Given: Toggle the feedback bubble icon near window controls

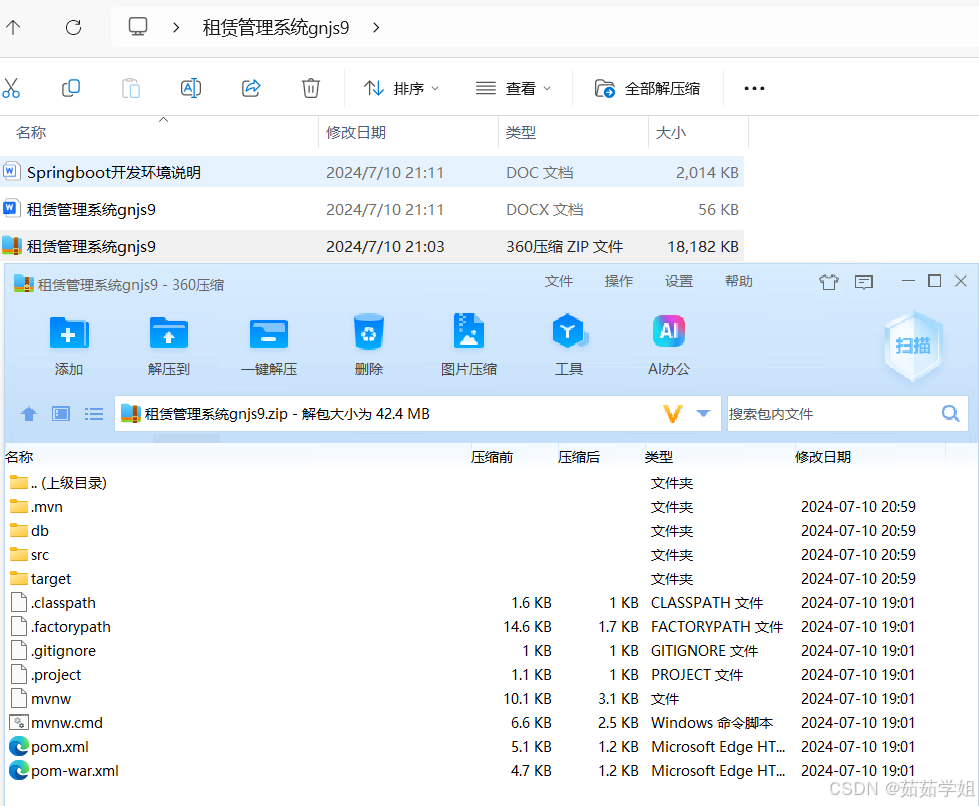Looking at the screenshot, I should click(x=863, y=282).
